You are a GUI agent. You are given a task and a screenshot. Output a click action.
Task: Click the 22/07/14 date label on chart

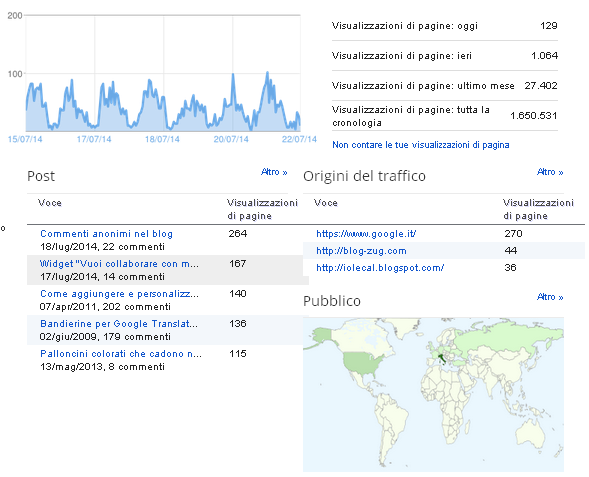299,139
